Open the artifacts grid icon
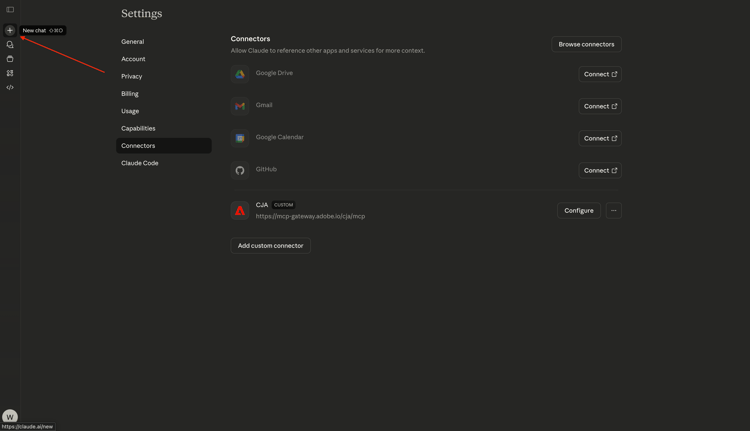Image resolution: width=750 pixels, height=431 pixels. point(10,73)
